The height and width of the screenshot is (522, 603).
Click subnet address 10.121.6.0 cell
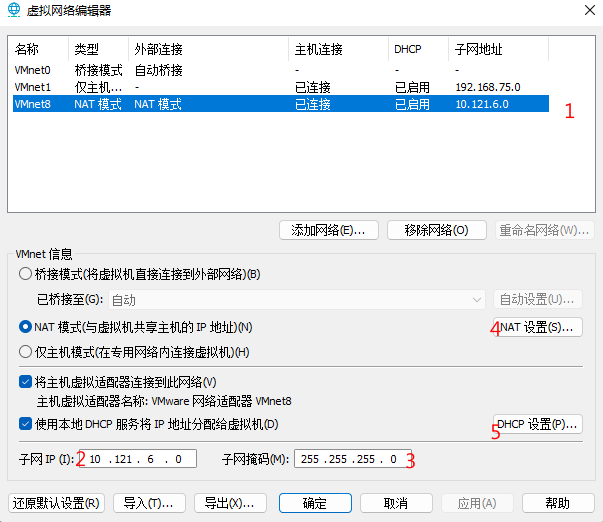482,104
